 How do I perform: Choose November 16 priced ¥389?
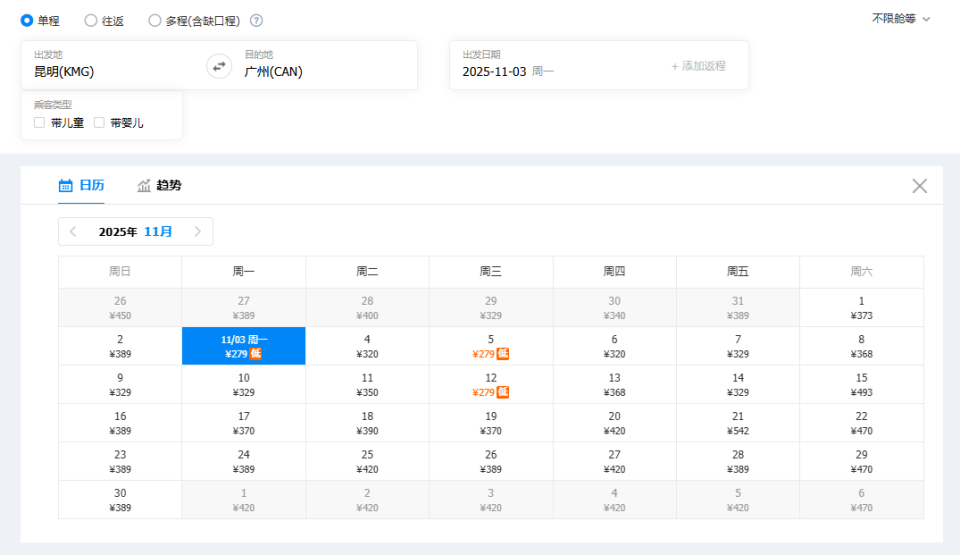coord(120,423)
